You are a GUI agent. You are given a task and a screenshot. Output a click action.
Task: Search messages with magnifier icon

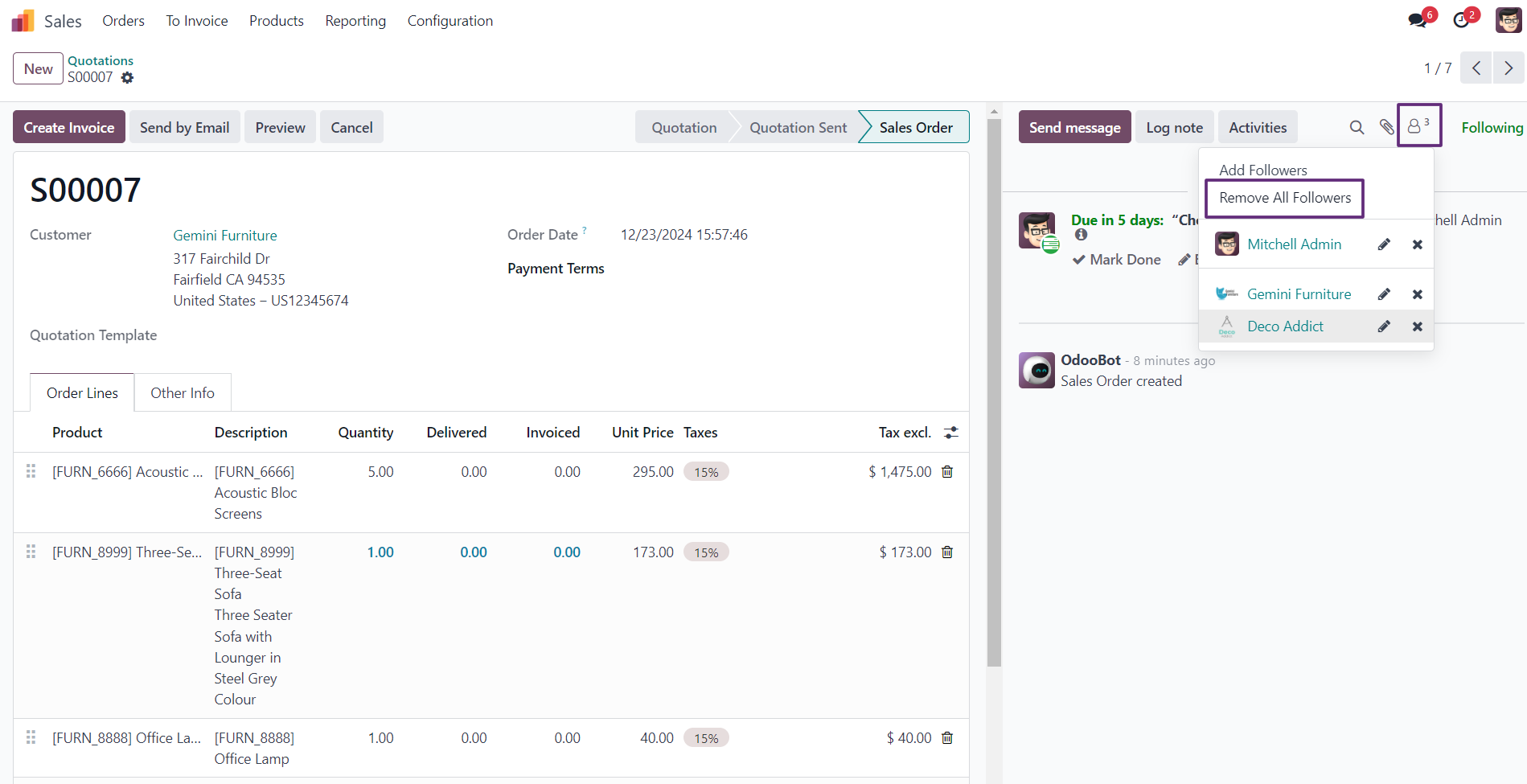tap(1357, 127)
